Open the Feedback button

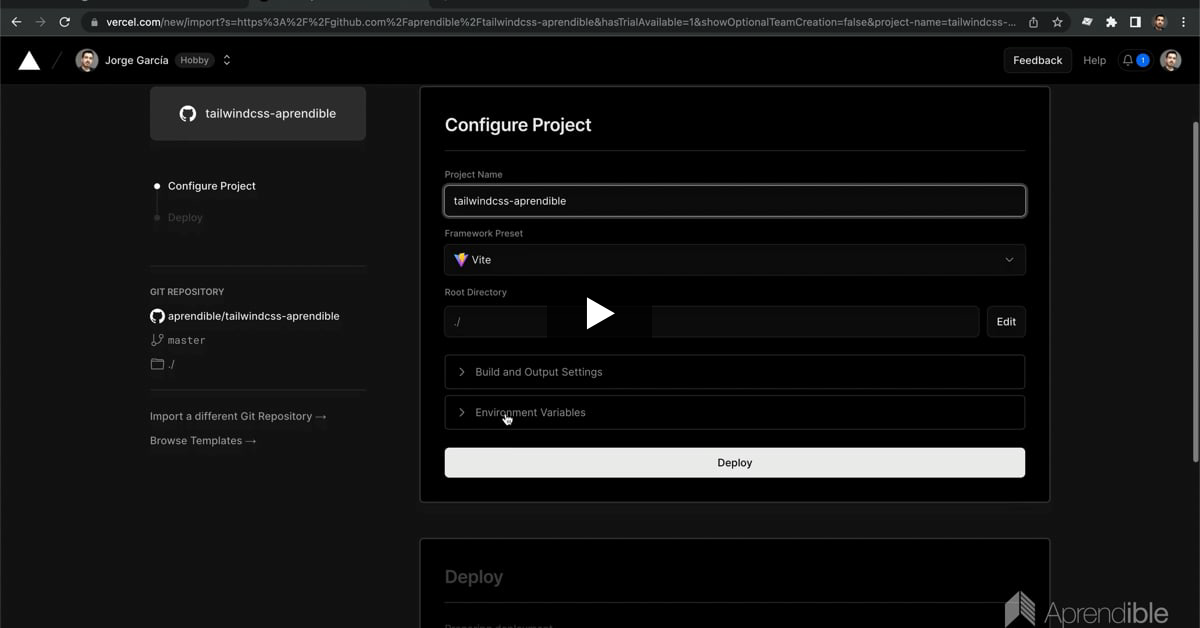click(x=1037, y=60)
